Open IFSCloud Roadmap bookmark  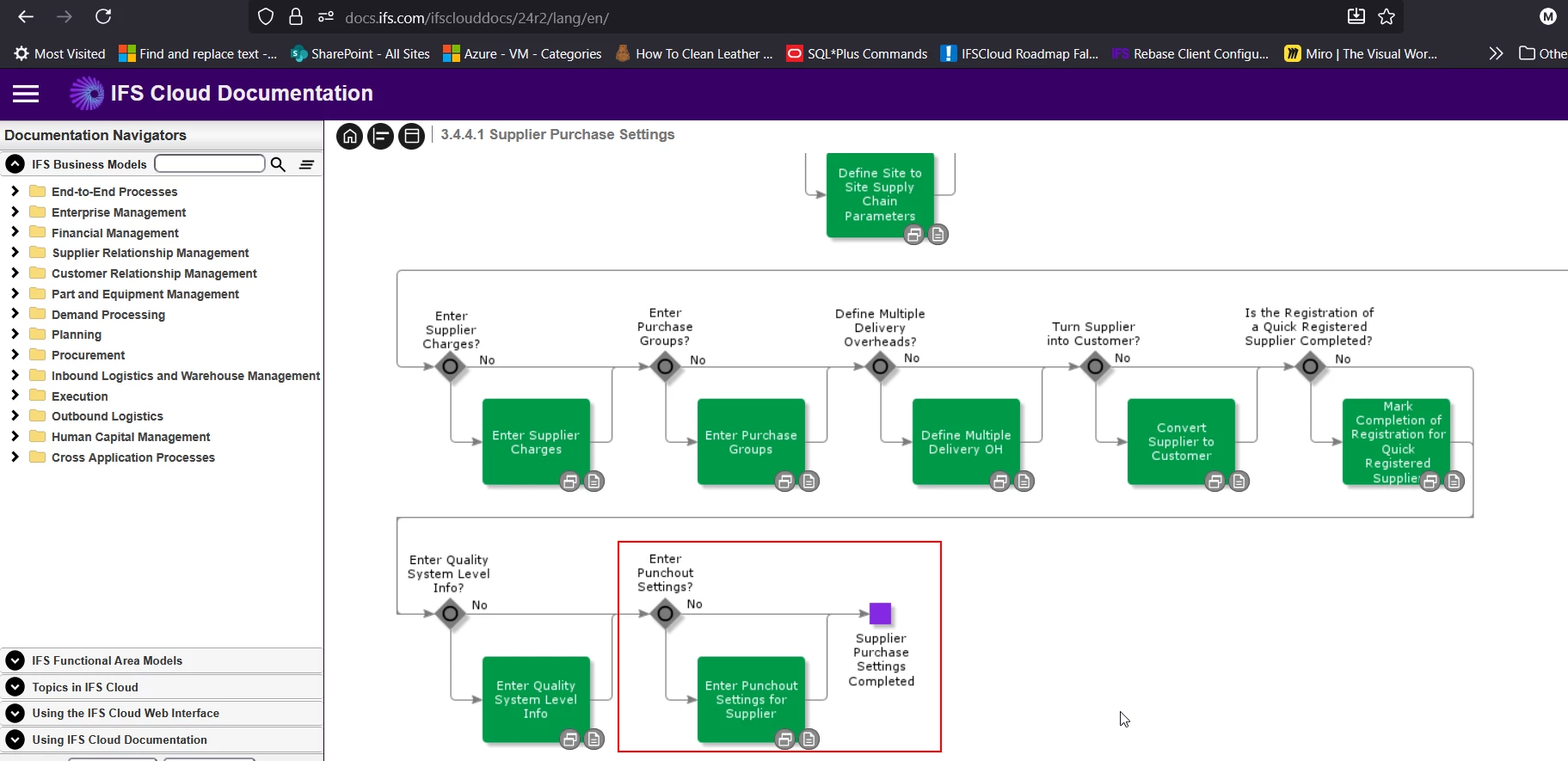(x=1019, y=53)
